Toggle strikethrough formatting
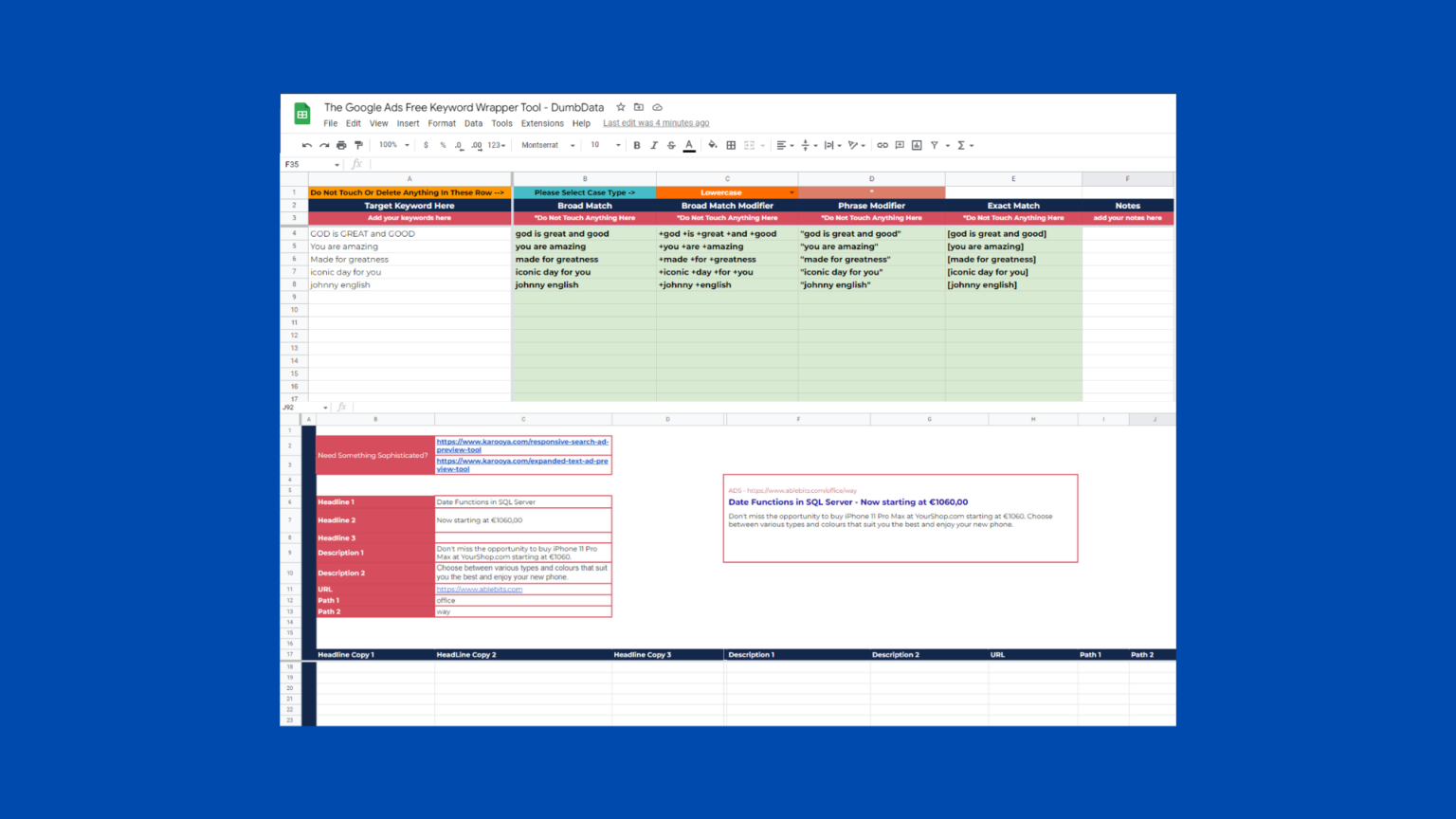The height and width of the screenshot is (819, 1456). [671, 144]
